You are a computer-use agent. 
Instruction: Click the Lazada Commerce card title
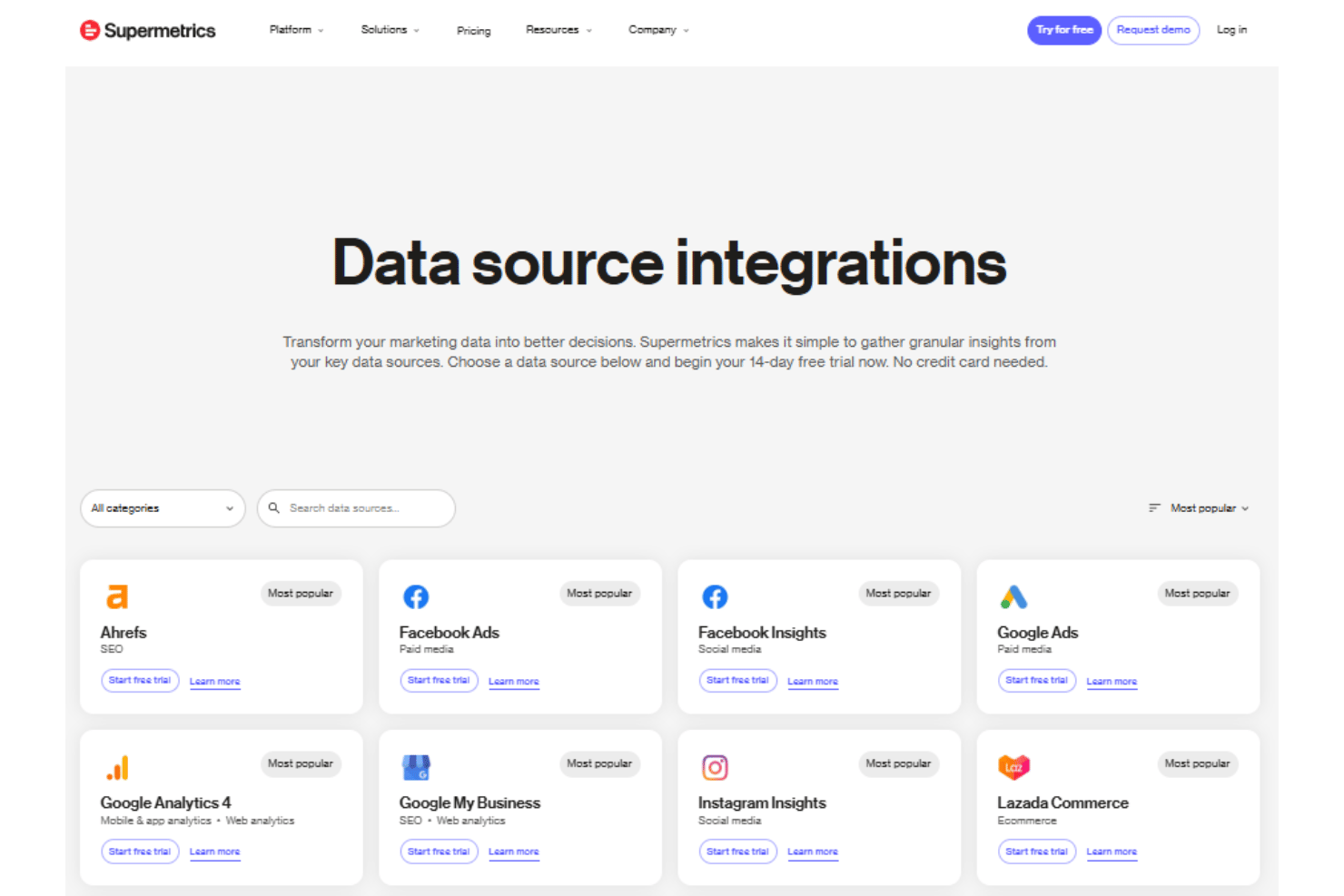[1062, 803]
